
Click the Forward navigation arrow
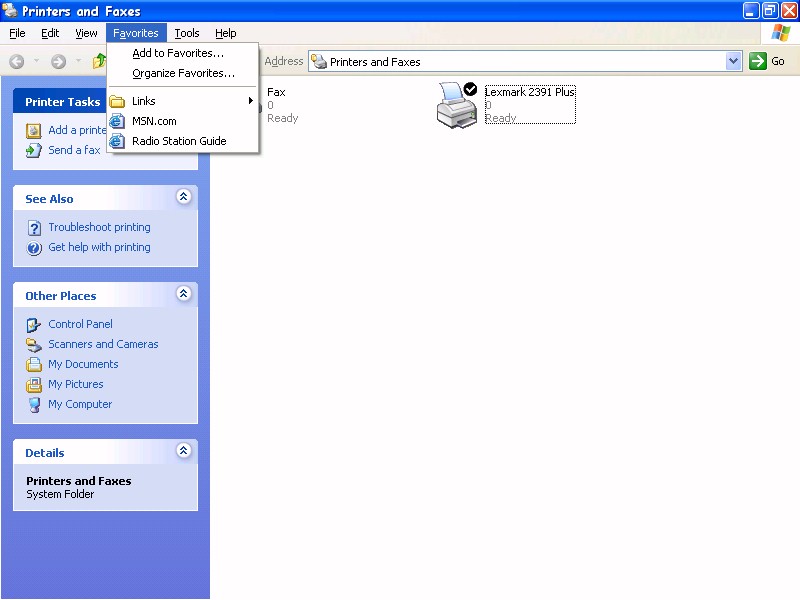tap(59, 62)
